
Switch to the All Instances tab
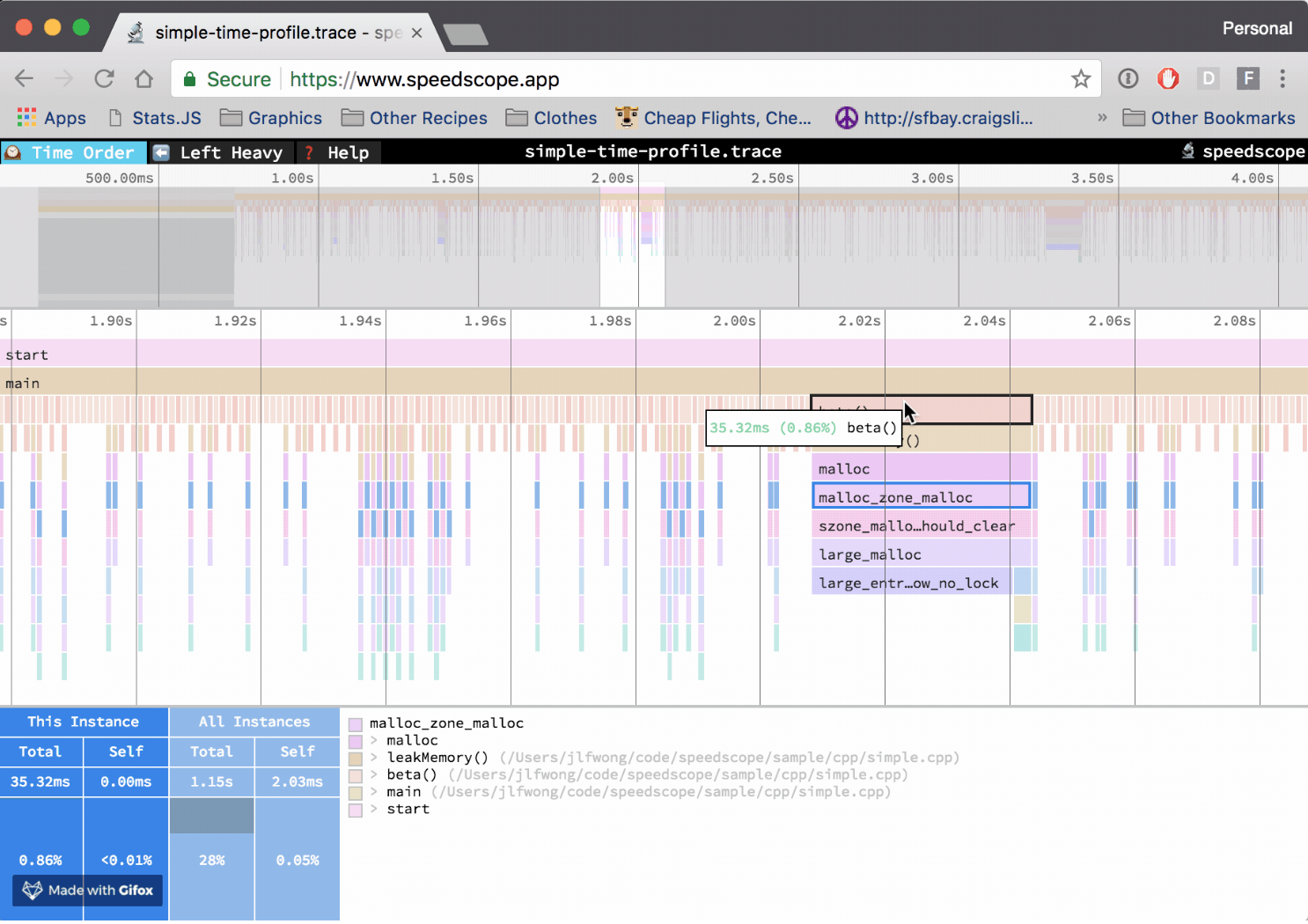pos(254,721)
